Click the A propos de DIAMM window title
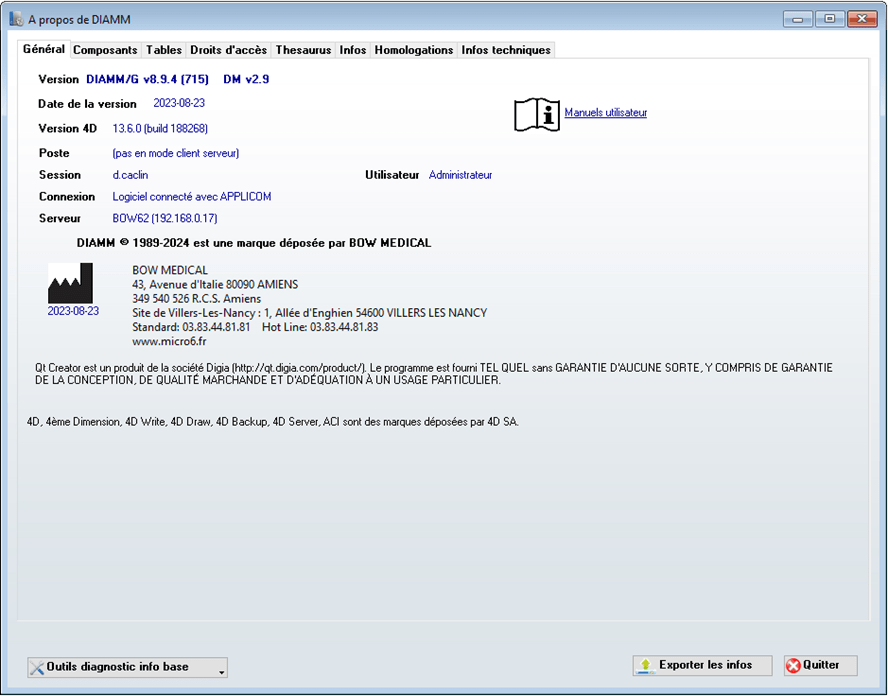Image resolution: width=888 pixels, height=696 pixels. 79,20
